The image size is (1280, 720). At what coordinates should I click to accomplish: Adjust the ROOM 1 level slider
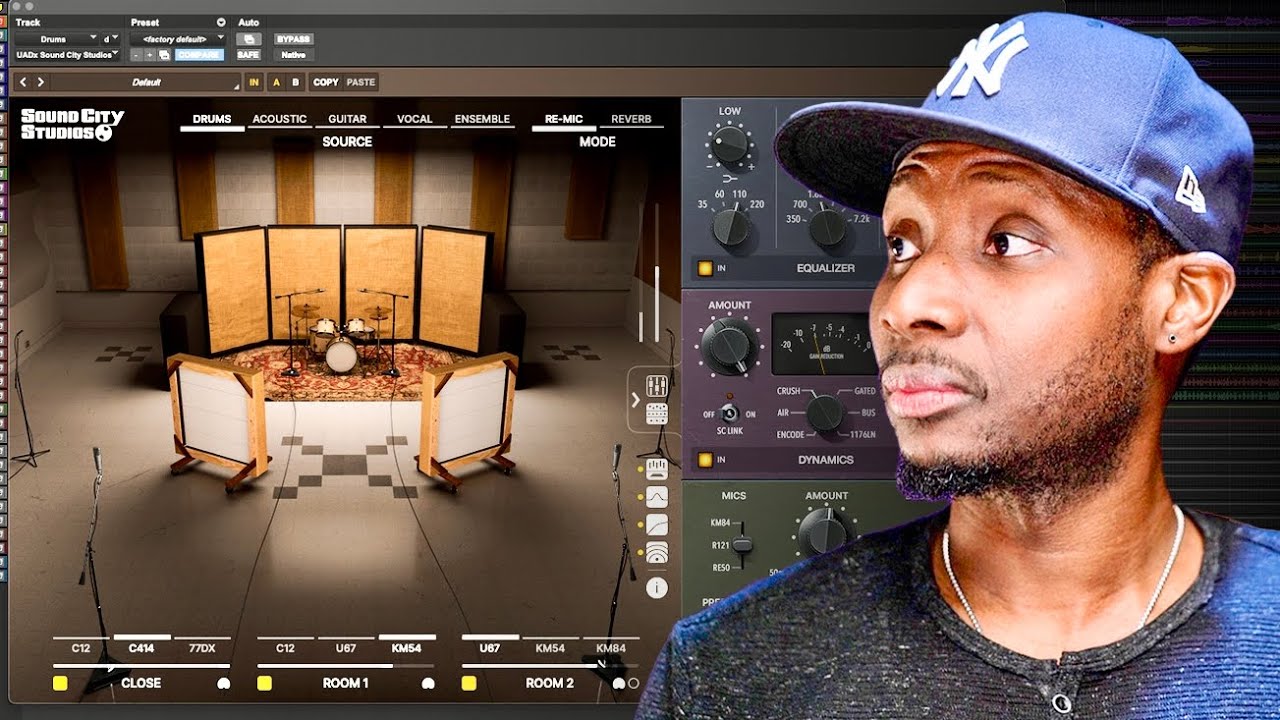[346, 666]
